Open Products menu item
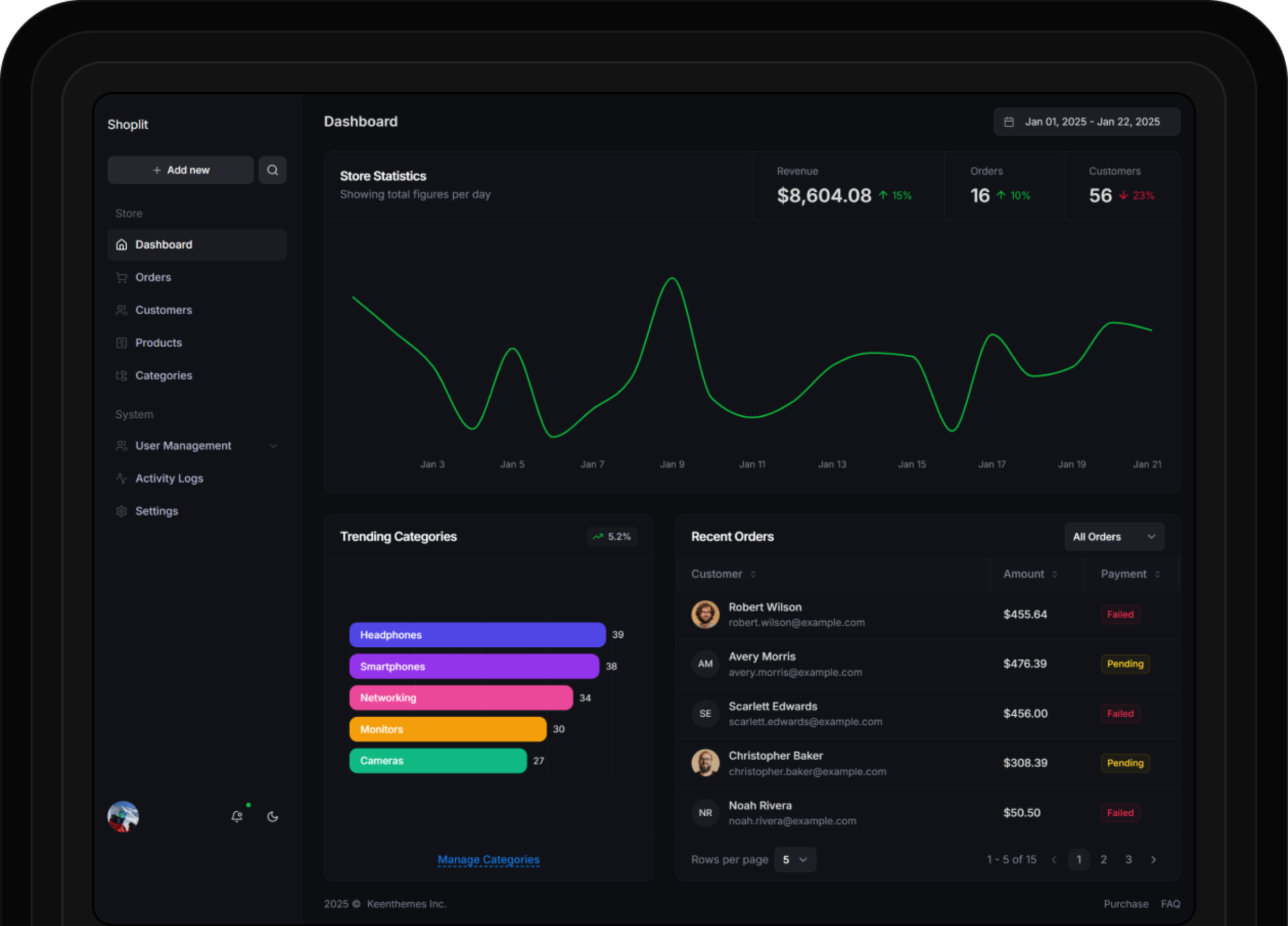1288x926 pixels. [x=159, y=342]
